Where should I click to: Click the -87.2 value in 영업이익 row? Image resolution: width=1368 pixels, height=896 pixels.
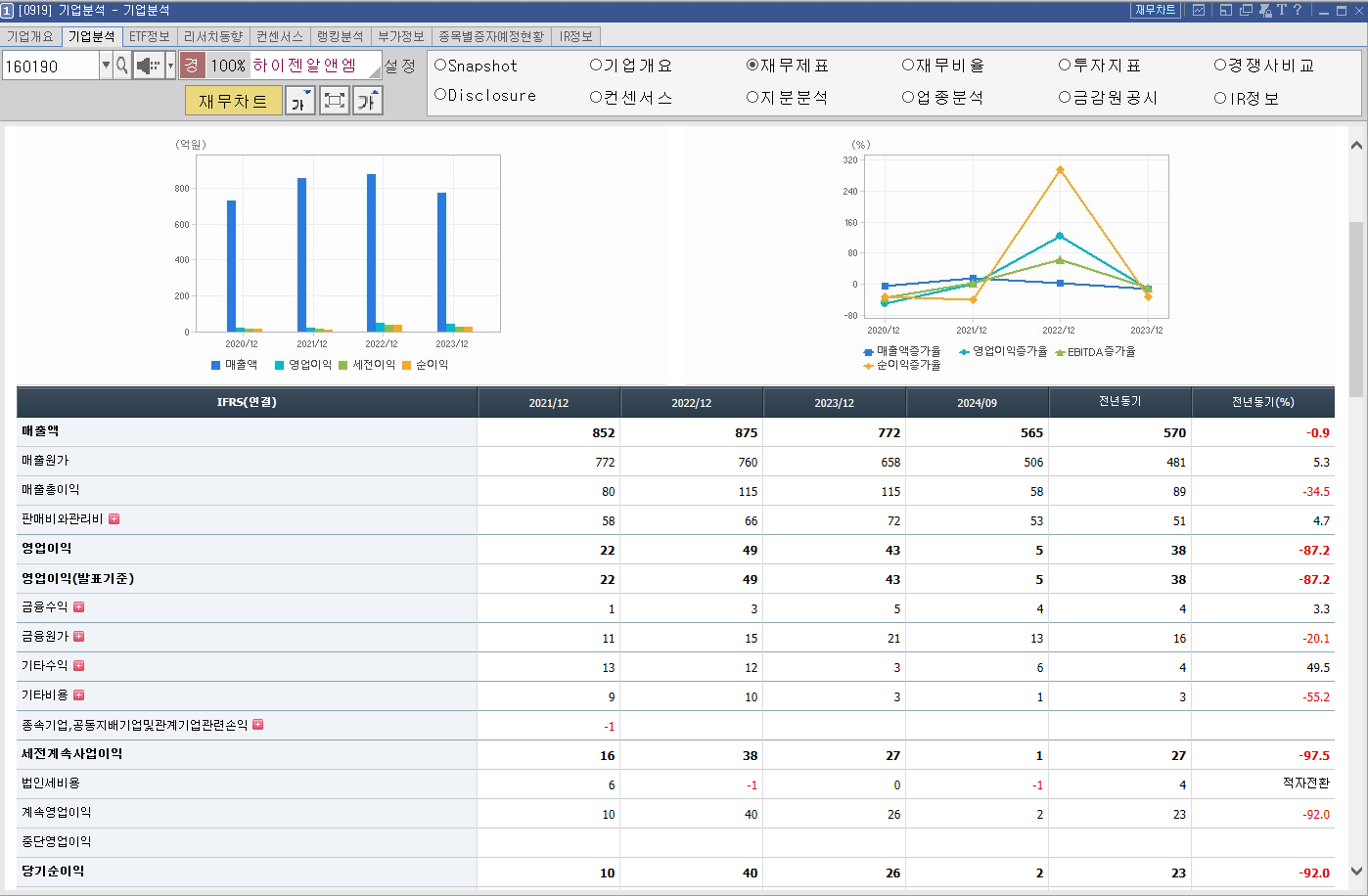(1314, 550)
